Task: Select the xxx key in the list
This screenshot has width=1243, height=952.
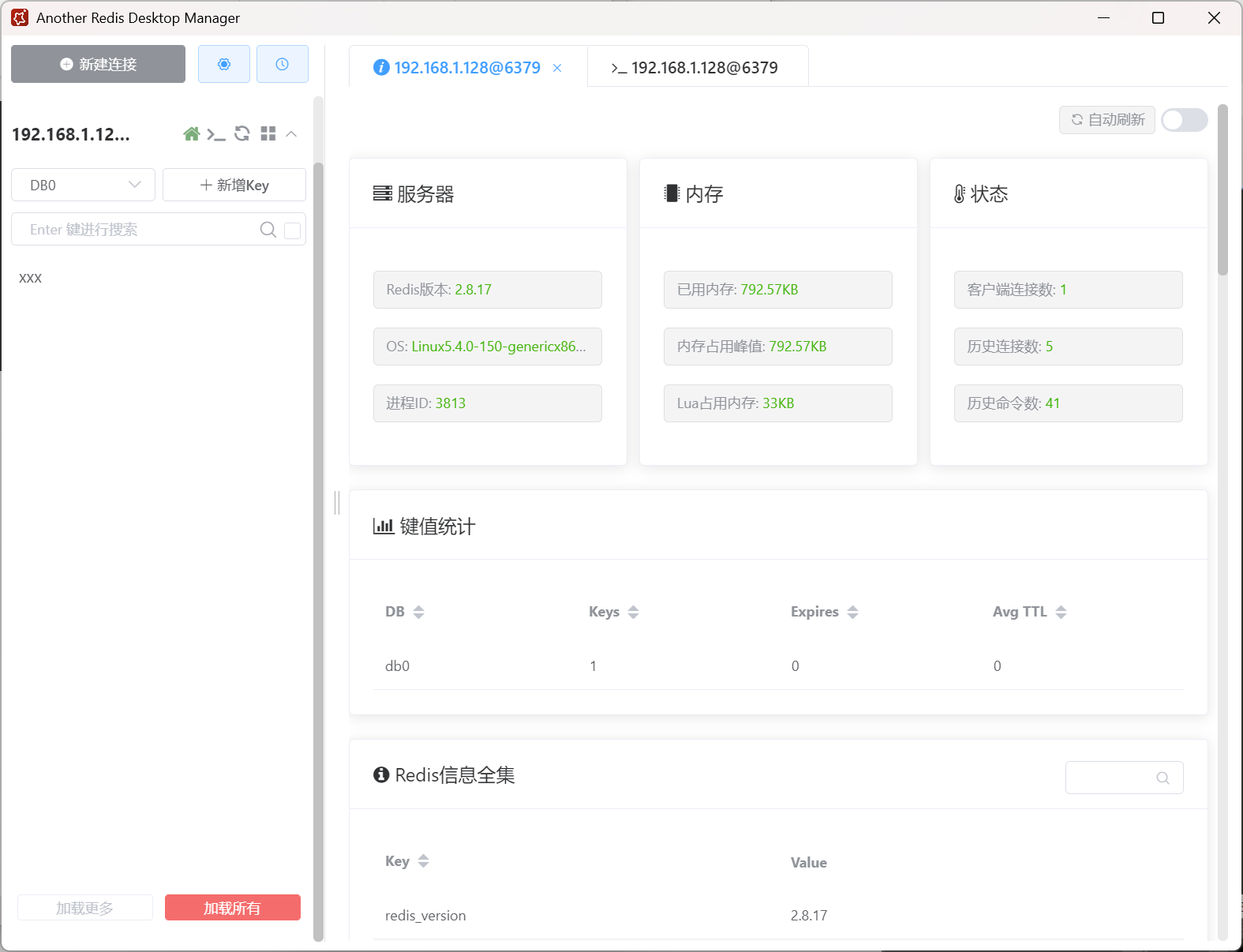Action: pos(31,278)
